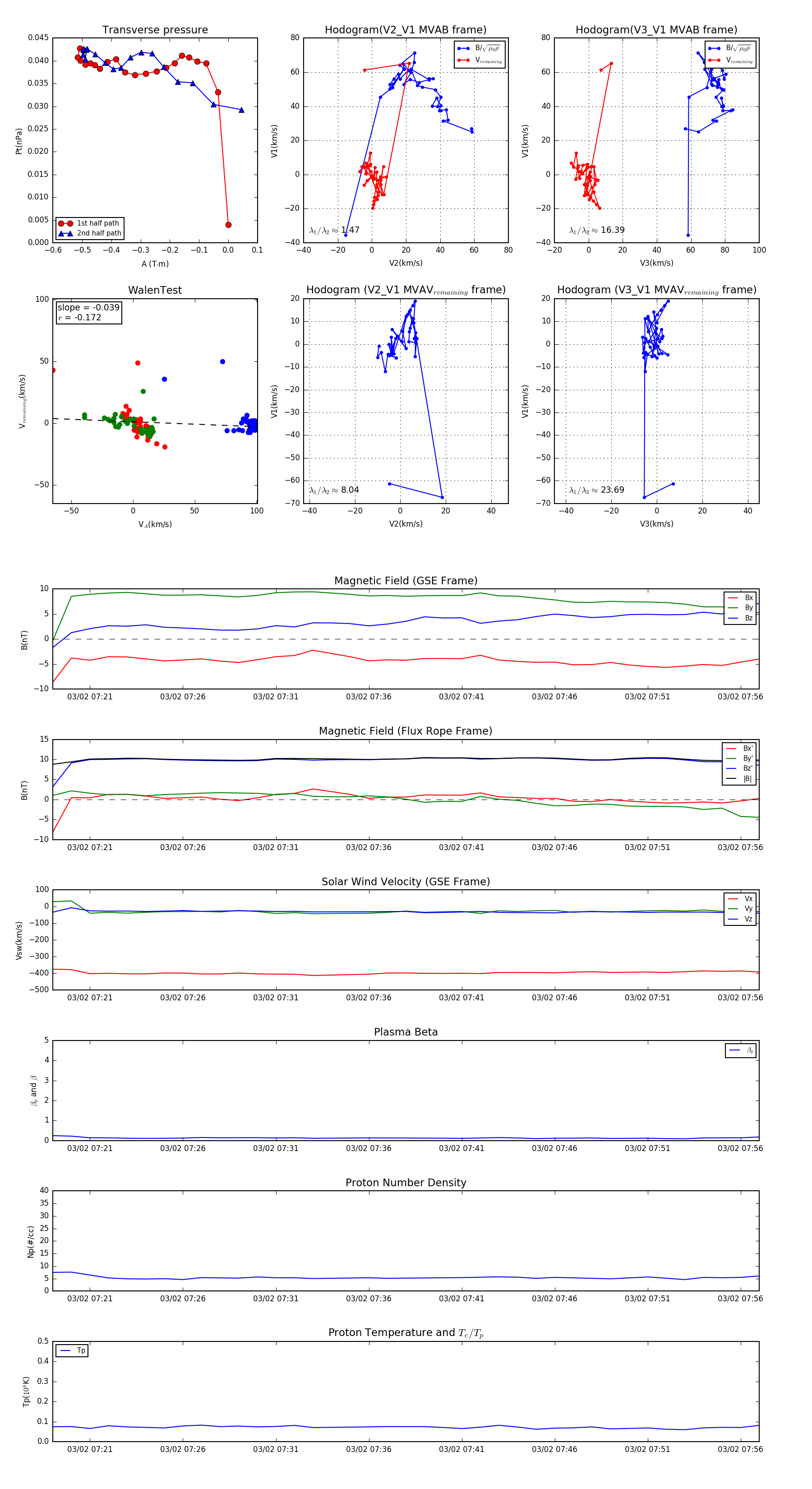Click the λ1/λ2 ≈ 8.04 annotation
The width and height of the screenshot is (812, 1489).
click(x=334, y=490)
